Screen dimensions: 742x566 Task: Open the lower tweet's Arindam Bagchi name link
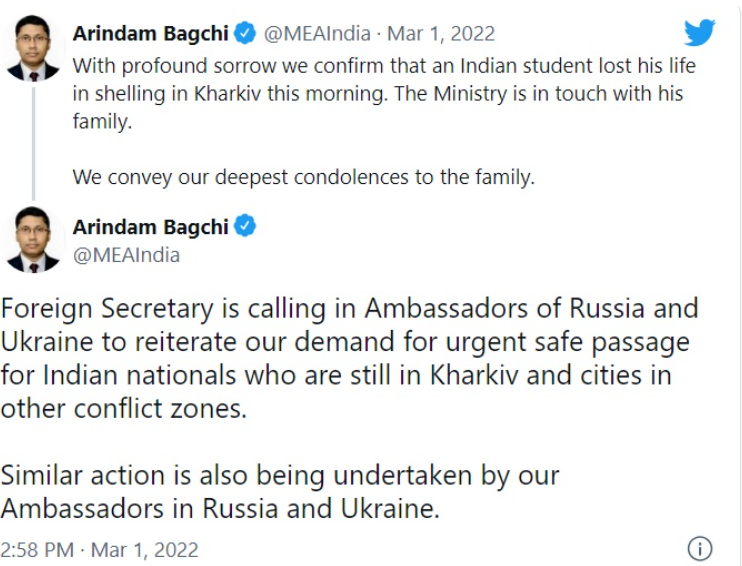coord(150,227)
